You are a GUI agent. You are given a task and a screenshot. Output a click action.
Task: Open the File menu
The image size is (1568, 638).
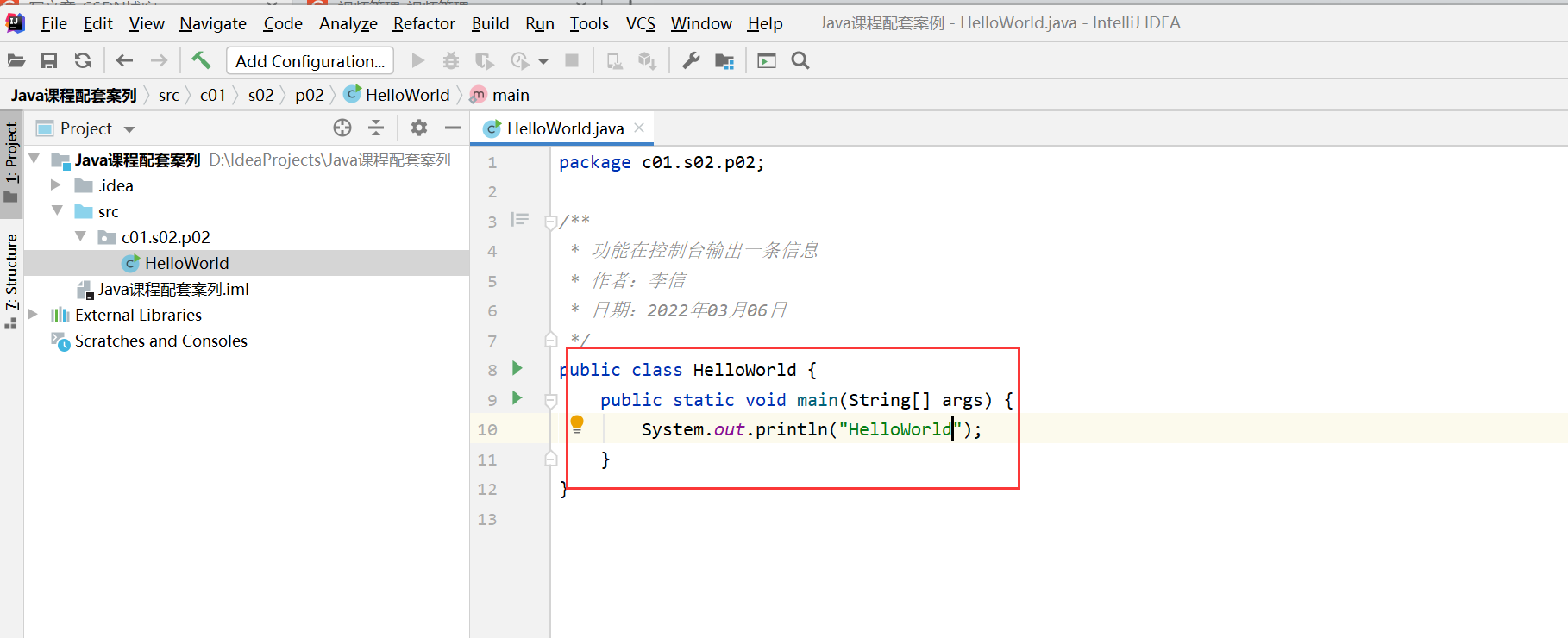53,23
